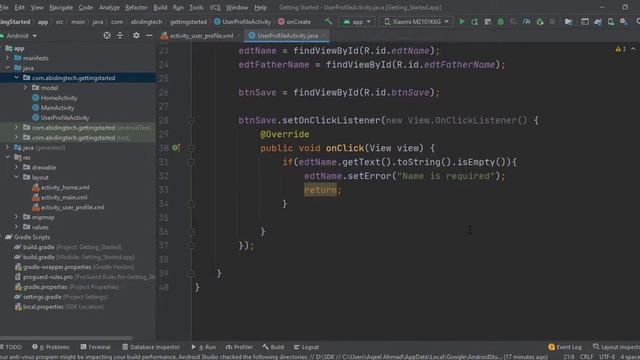The width and height of the screenshot is (640, 360).
Task: Click the onCreate breadcrumb in navigation bar
Action: point(294,22)
